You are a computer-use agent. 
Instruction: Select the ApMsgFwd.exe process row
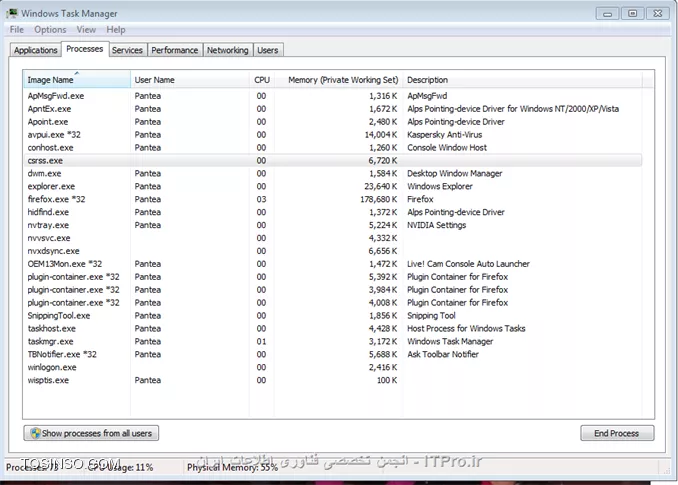333,96
